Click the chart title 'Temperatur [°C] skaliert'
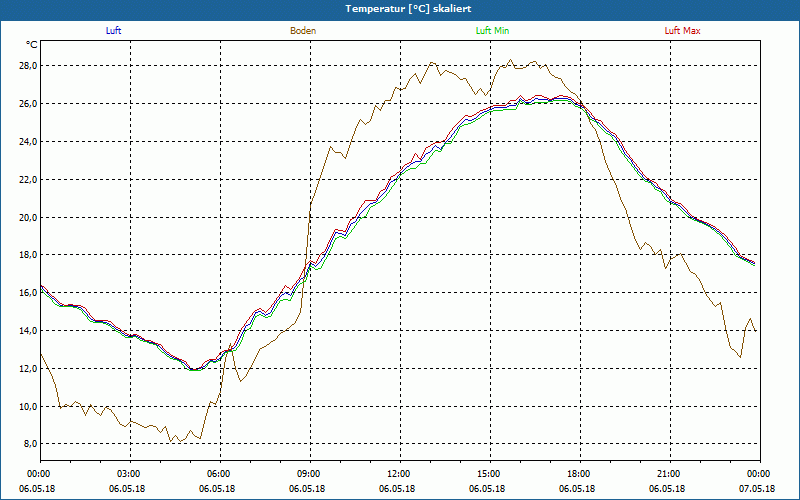800x500 pixels. tap(408, 9)
